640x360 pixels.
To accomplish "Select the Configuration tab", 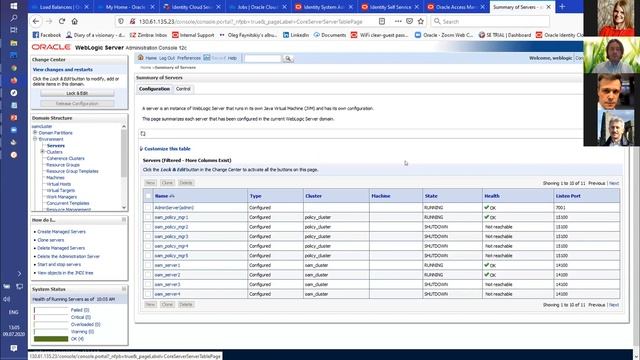I will 154,89.
